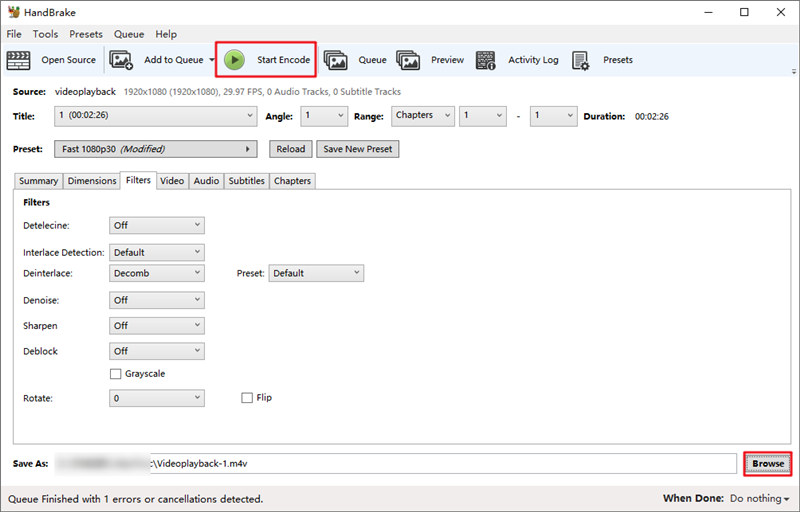Open the Fast 1080p30 preset selector
The height and width of the screenshot is (512, 800).
(156, 149)
